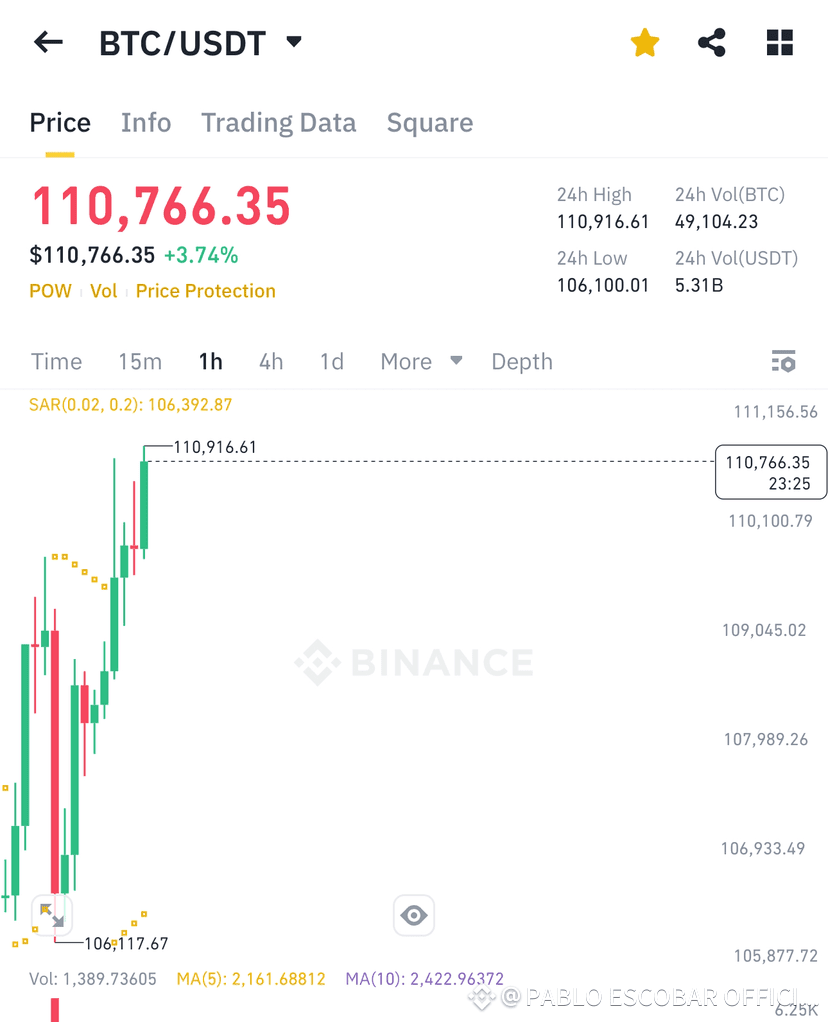The image size is (828, 1022).
Task: Tap the POW tag
Action: (x=50, y=291)
